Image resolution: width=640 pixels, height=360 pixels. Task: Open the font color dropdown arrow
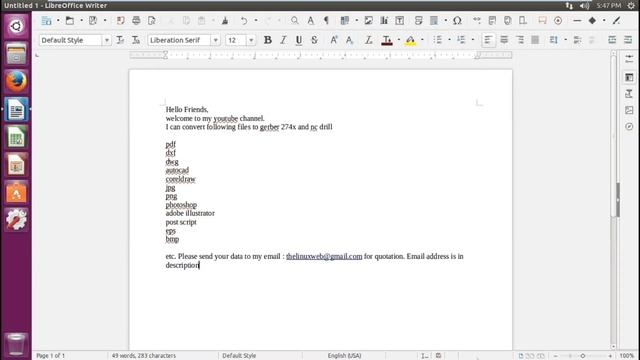tap(399, 40)
